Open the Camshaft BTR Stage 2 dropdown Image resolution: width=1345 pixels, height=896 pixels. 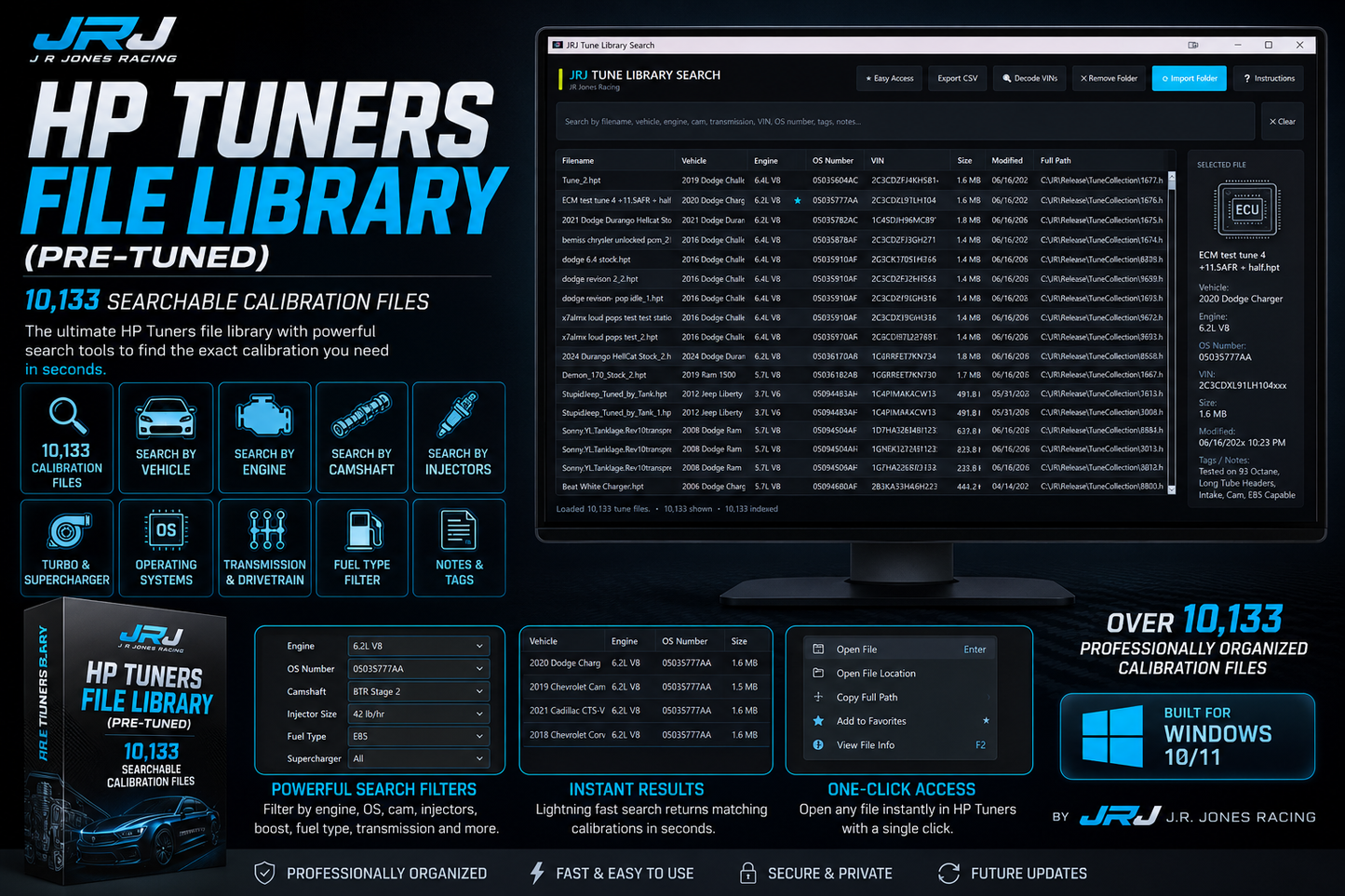click(418, 691)
